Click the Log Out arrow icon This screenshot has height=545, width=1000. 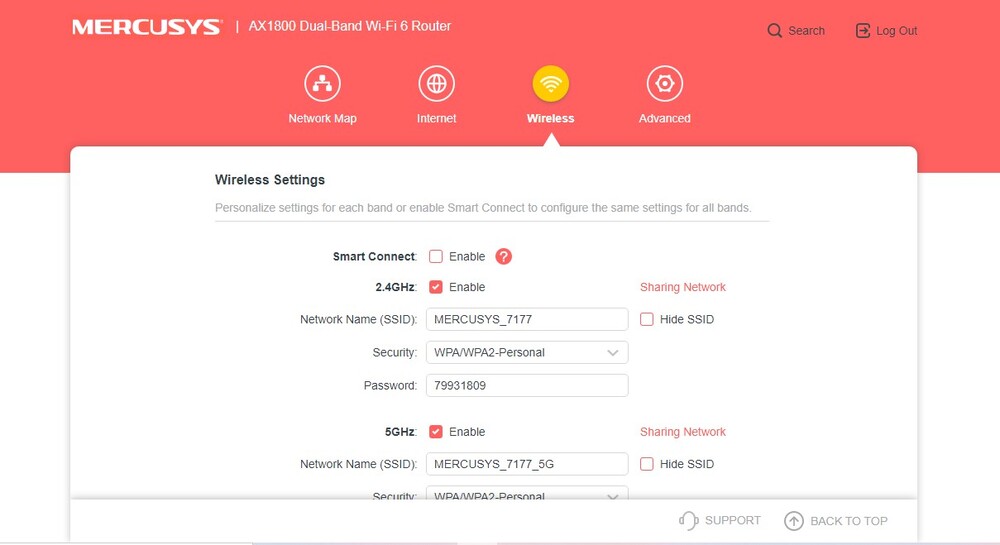tap(862, 31)
